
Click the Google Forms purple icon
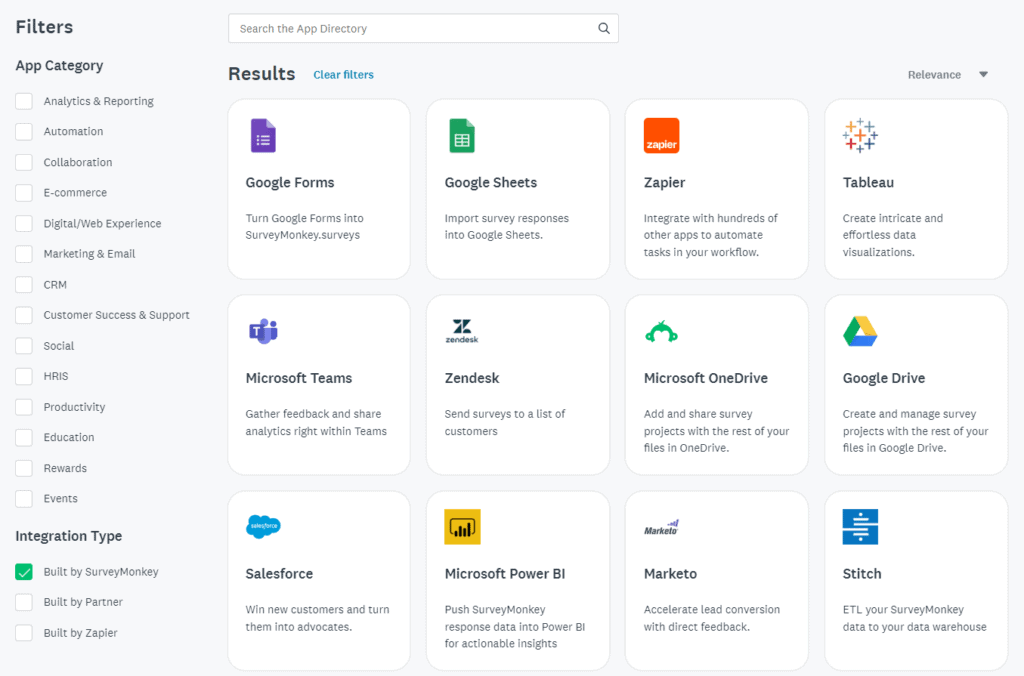[x=263, y=136]
